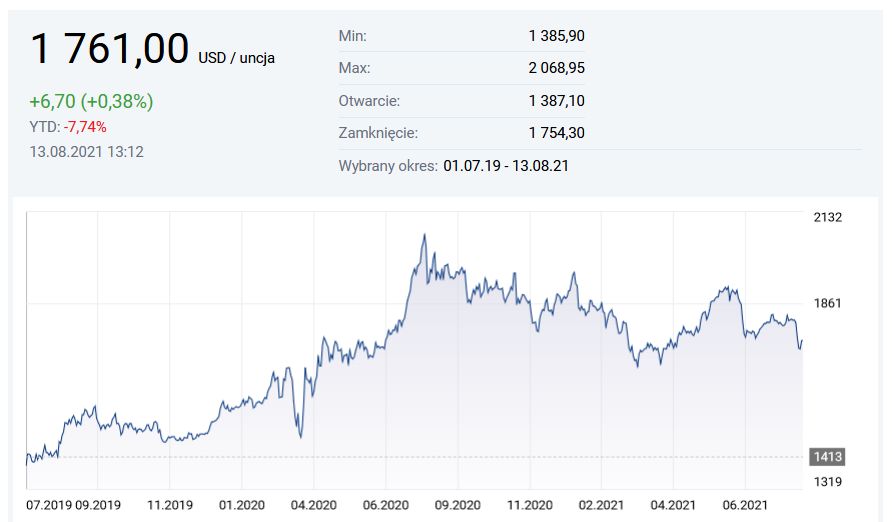Click the 2132 y-axis label
Screen dimensions: 892x522
pos(829,218)
